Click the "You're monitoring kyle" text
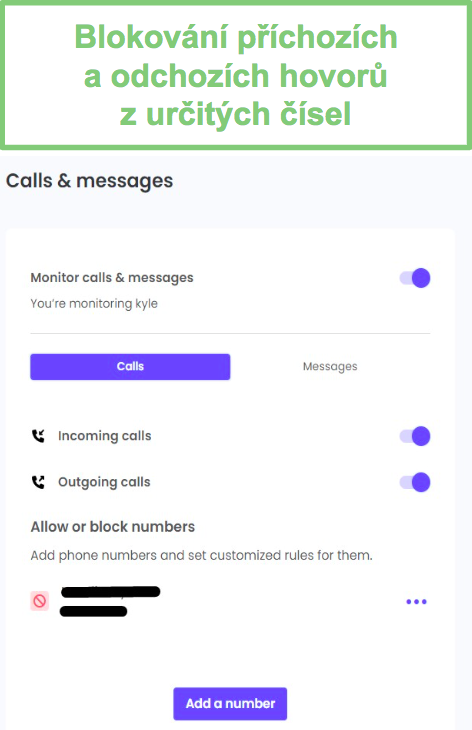The image size is (472, 730). (94, 304)
